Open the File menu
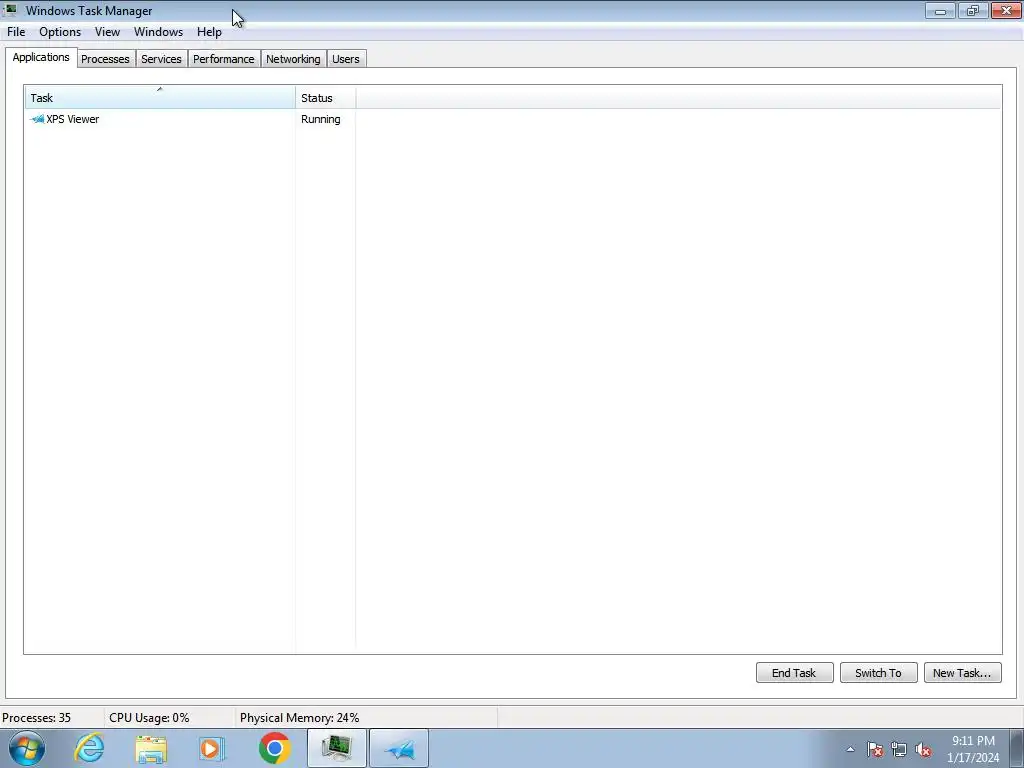This screenshot has height=768, width=1024. [16, 32]
